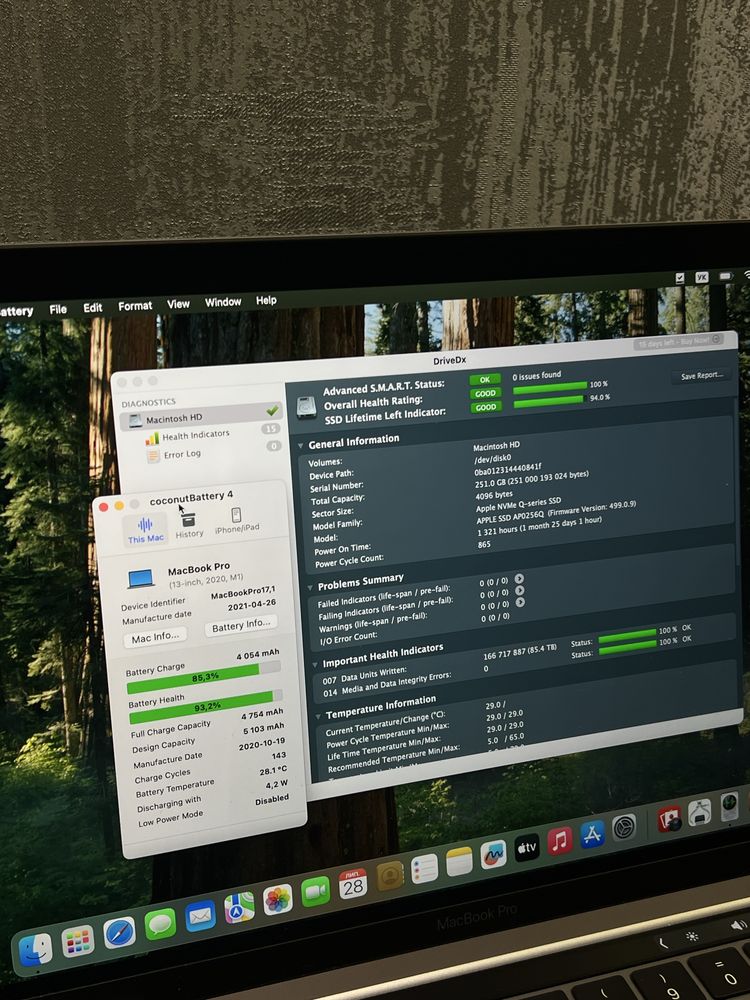Open Apple TV from the Dock

pos(527,848)
